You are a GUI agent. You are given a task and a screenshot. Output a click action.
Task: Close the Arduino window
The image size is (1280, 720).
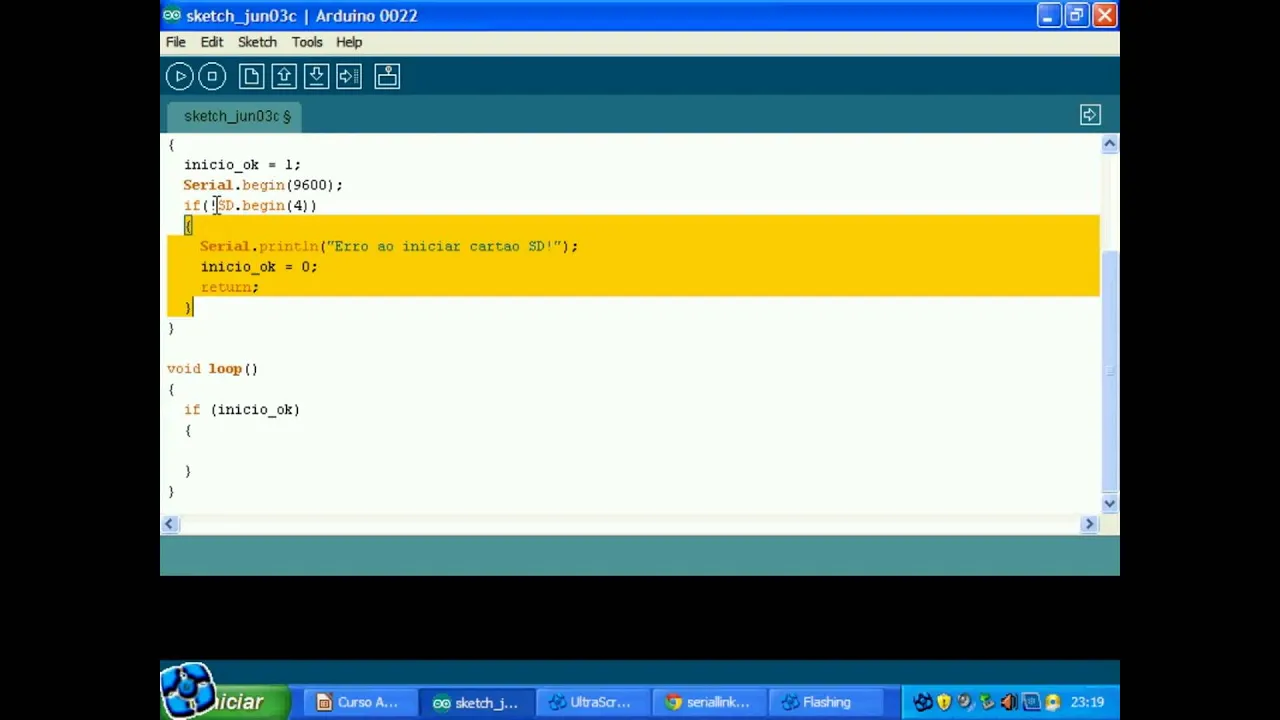(1104, 15)
